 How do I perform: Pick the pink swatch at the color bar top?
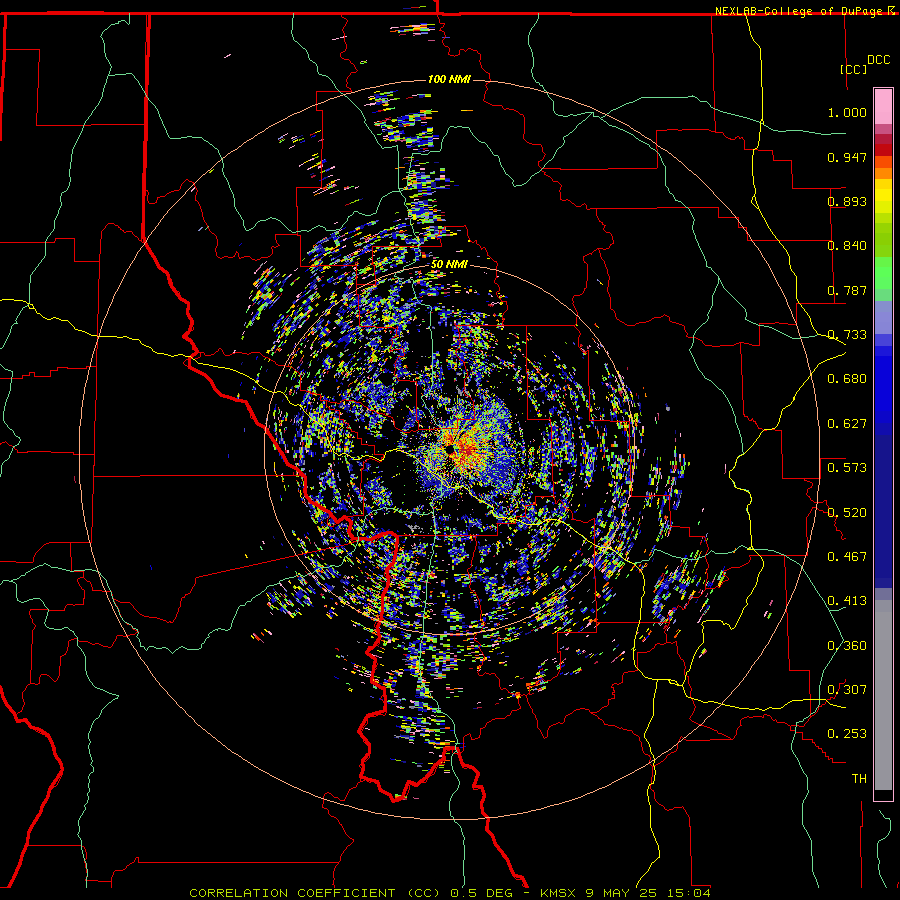(x=883, y=107)
